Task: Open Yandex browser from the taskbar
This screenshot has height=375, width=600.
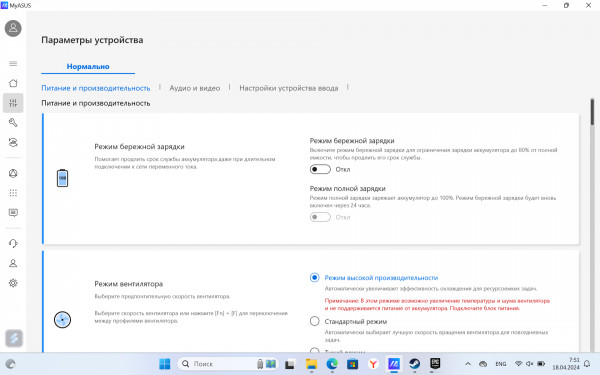Action: [373, 364]
